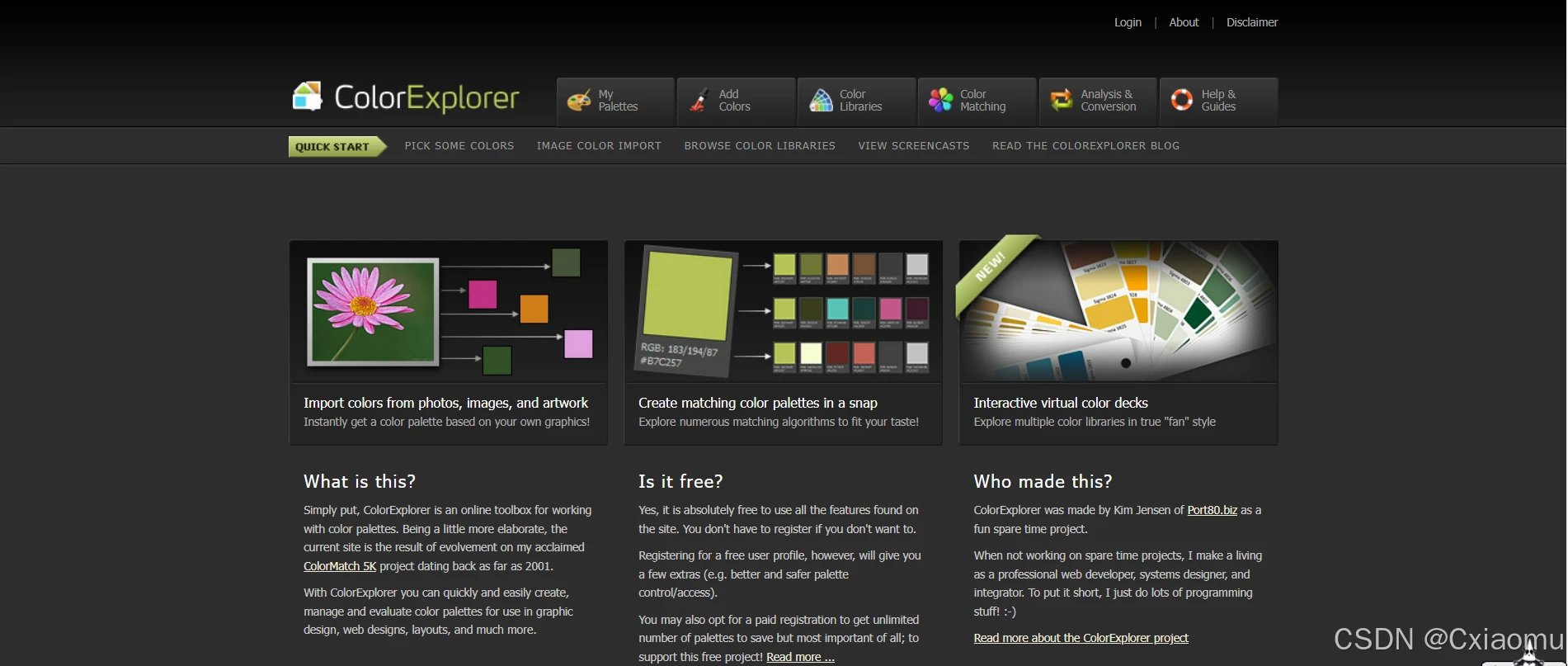Click the Quick Start green arrow tag
This screenshot has height=666, width=1568.
pos(337,146)
